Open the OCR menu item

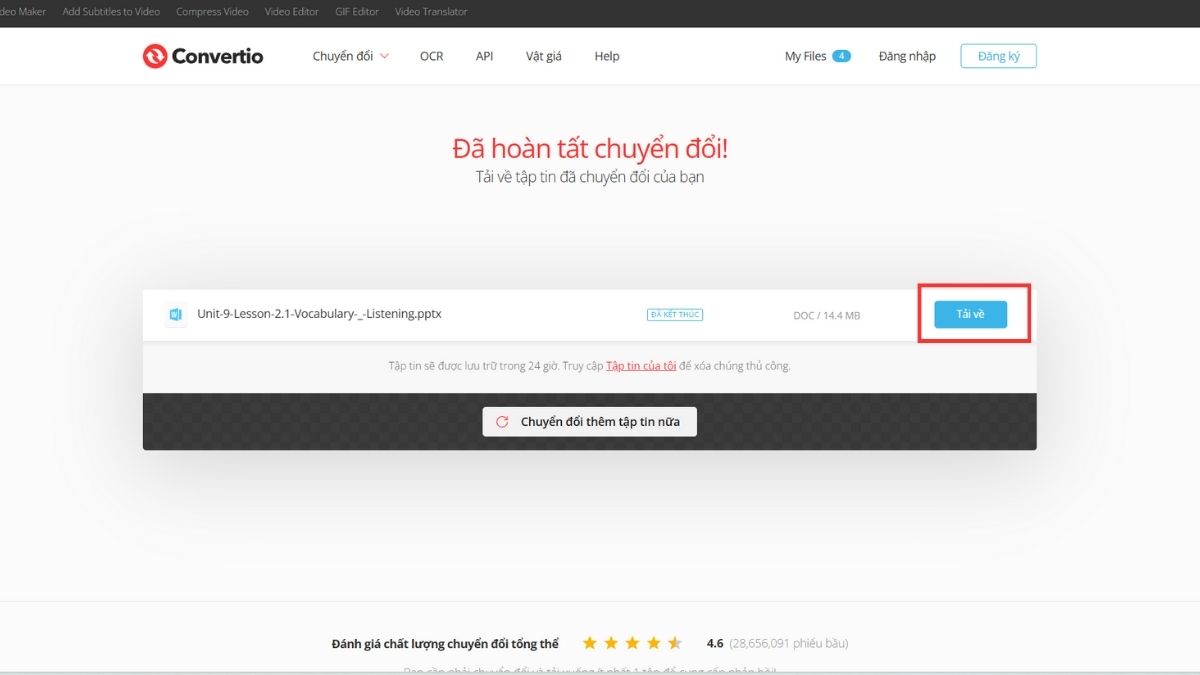(431, 56)
